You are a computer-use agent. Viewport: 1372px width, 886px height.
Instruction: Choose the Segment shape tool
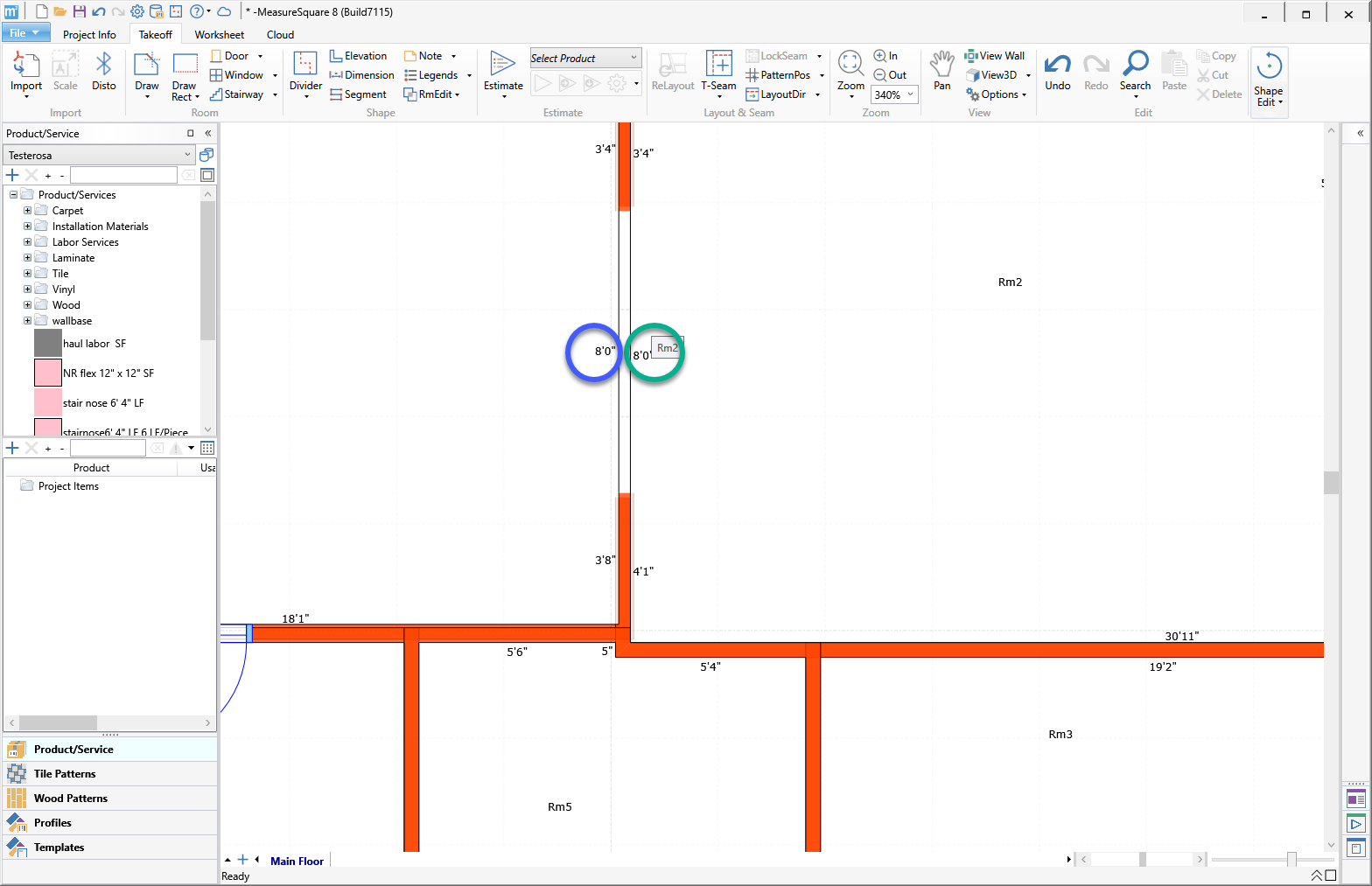click(358, 94)
